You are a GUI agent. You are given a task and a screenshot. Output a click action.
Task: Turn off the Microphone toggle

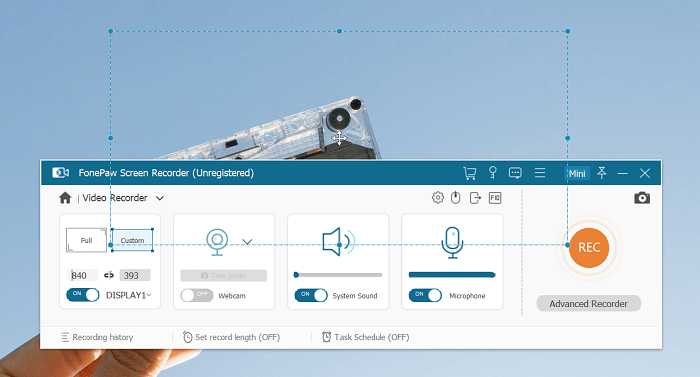point(425,295)
